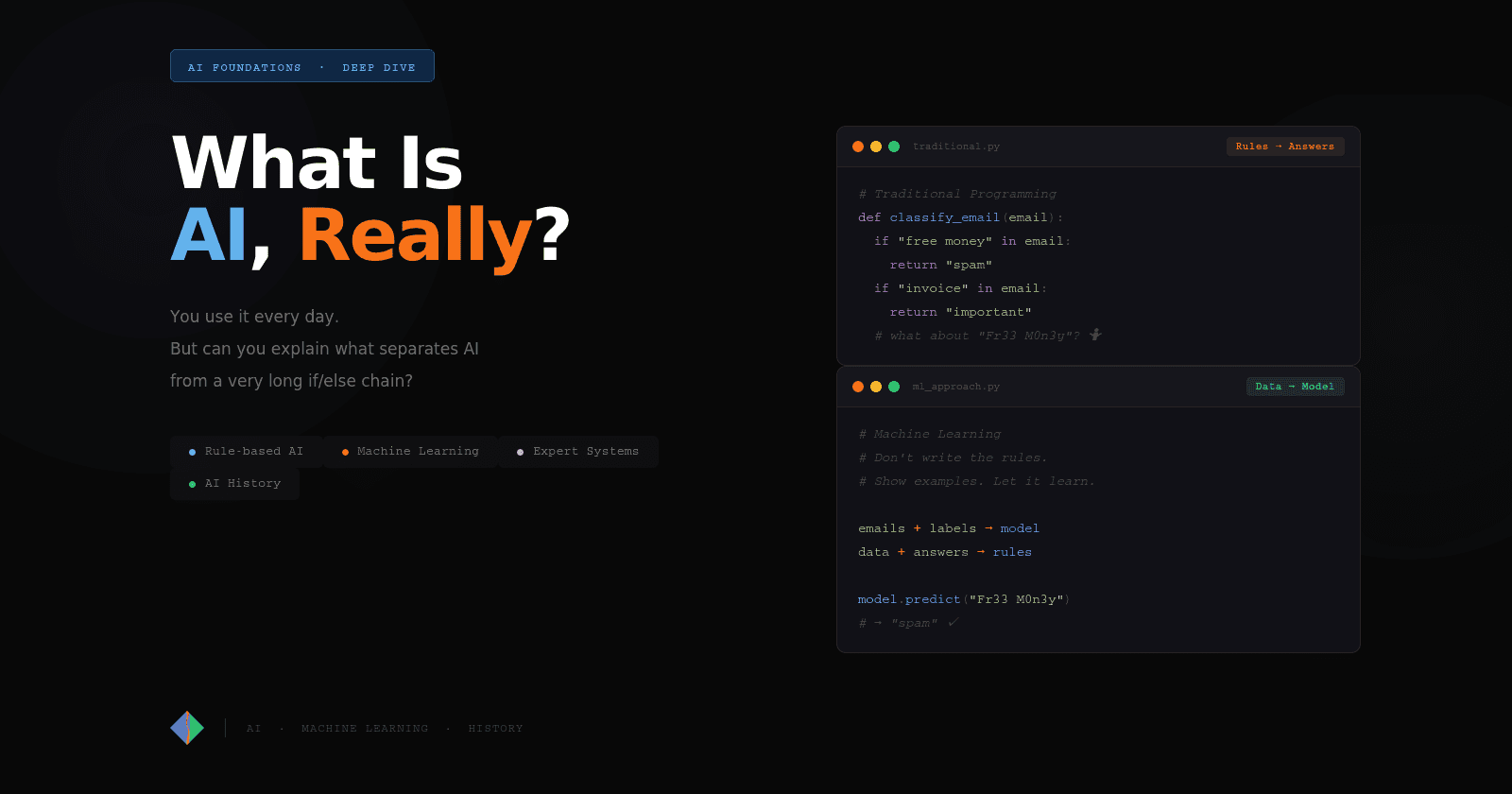1512x794 pixels.
Task: Select the Machine Learning tag
Action: [410, 452]
